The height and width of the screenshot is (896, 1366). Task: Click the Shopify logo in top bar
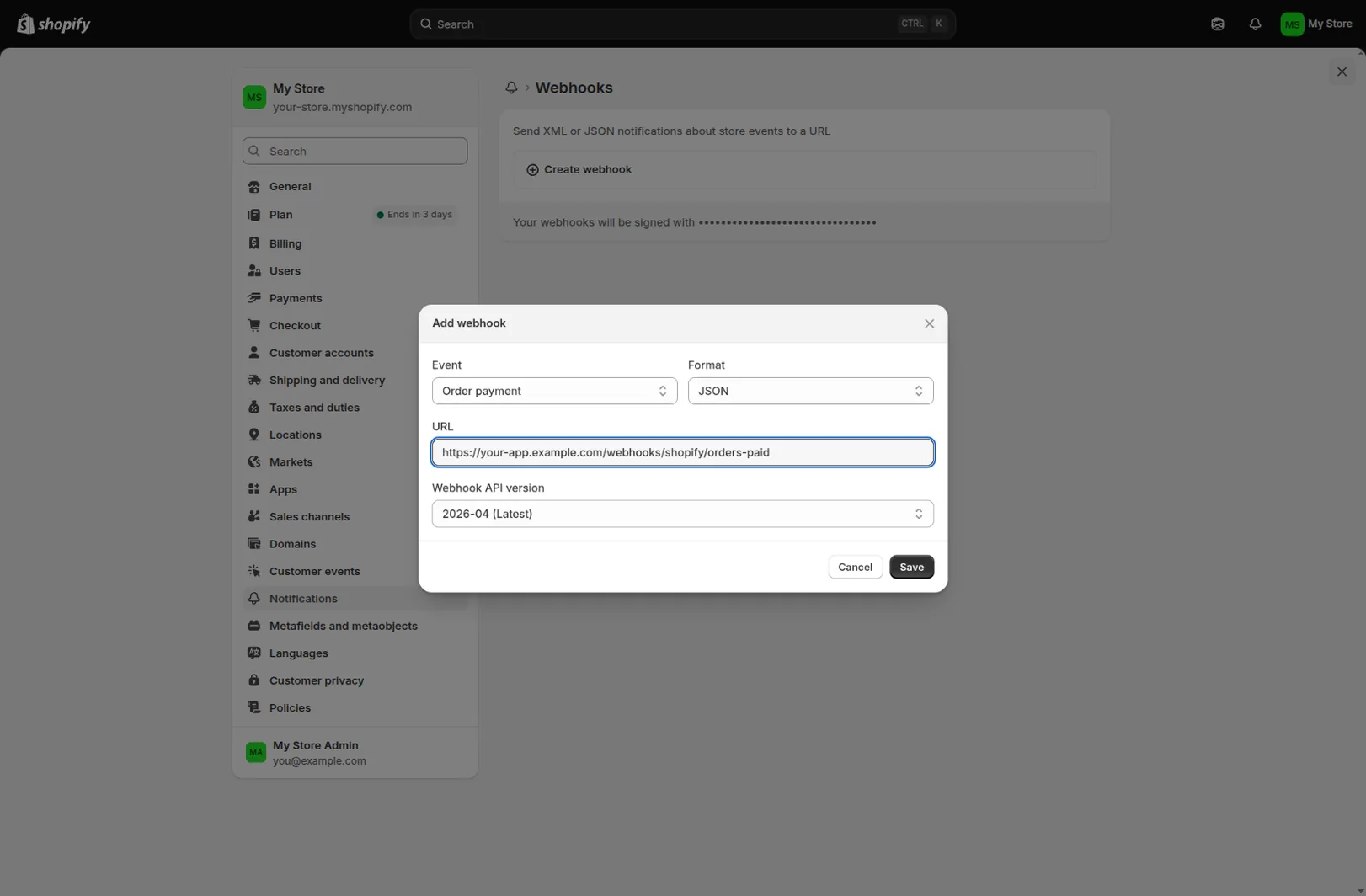(x=54, y=24)
